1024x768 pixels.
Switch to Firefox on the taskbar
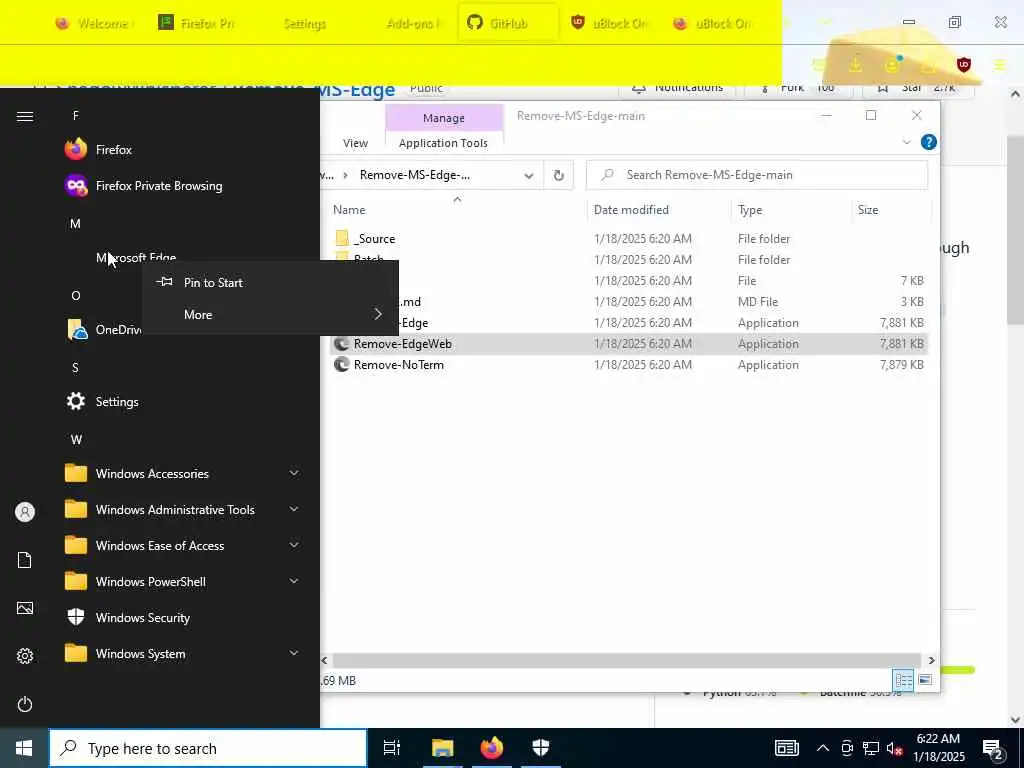click(492, 748)
